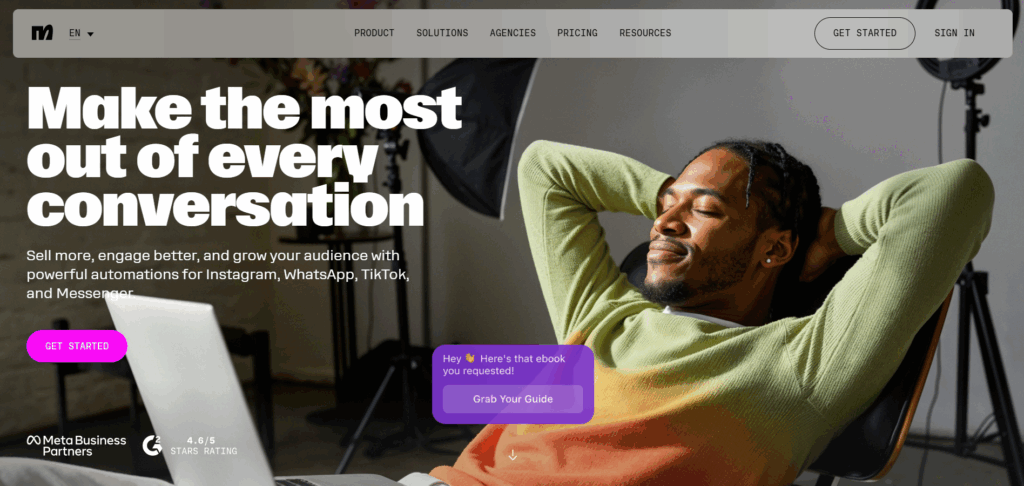This screenshot has width=1024, height=486.
Task: Click the Manychat logo icon
Action: coord(42,33)
